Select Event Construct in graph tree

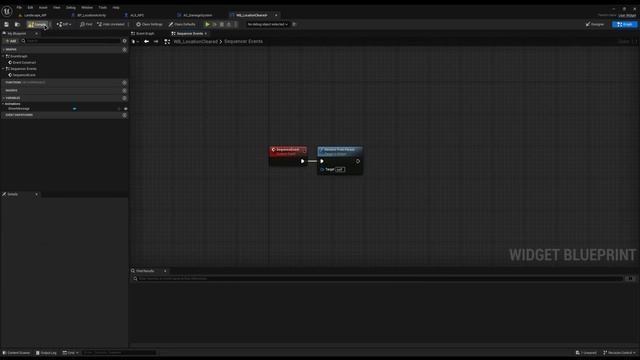pos(24,62)
